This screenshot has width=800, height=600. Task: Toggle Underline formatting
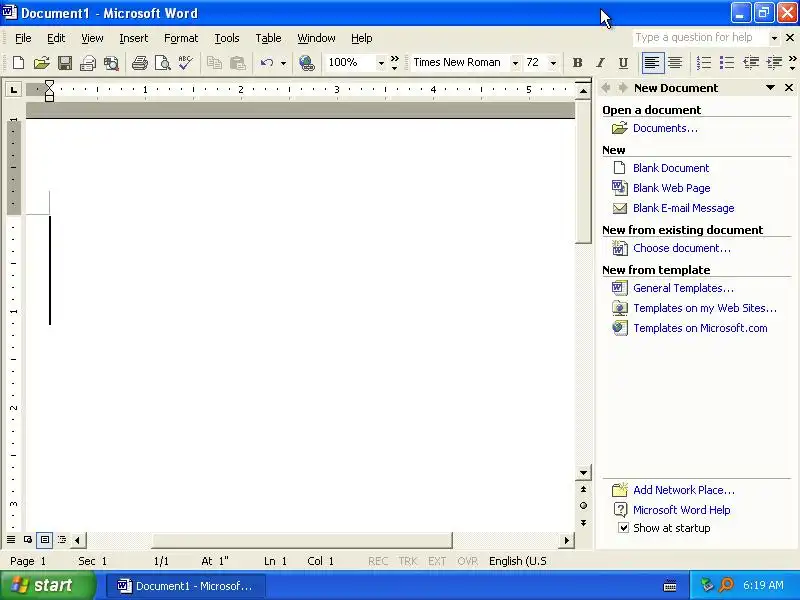point(623,63)
